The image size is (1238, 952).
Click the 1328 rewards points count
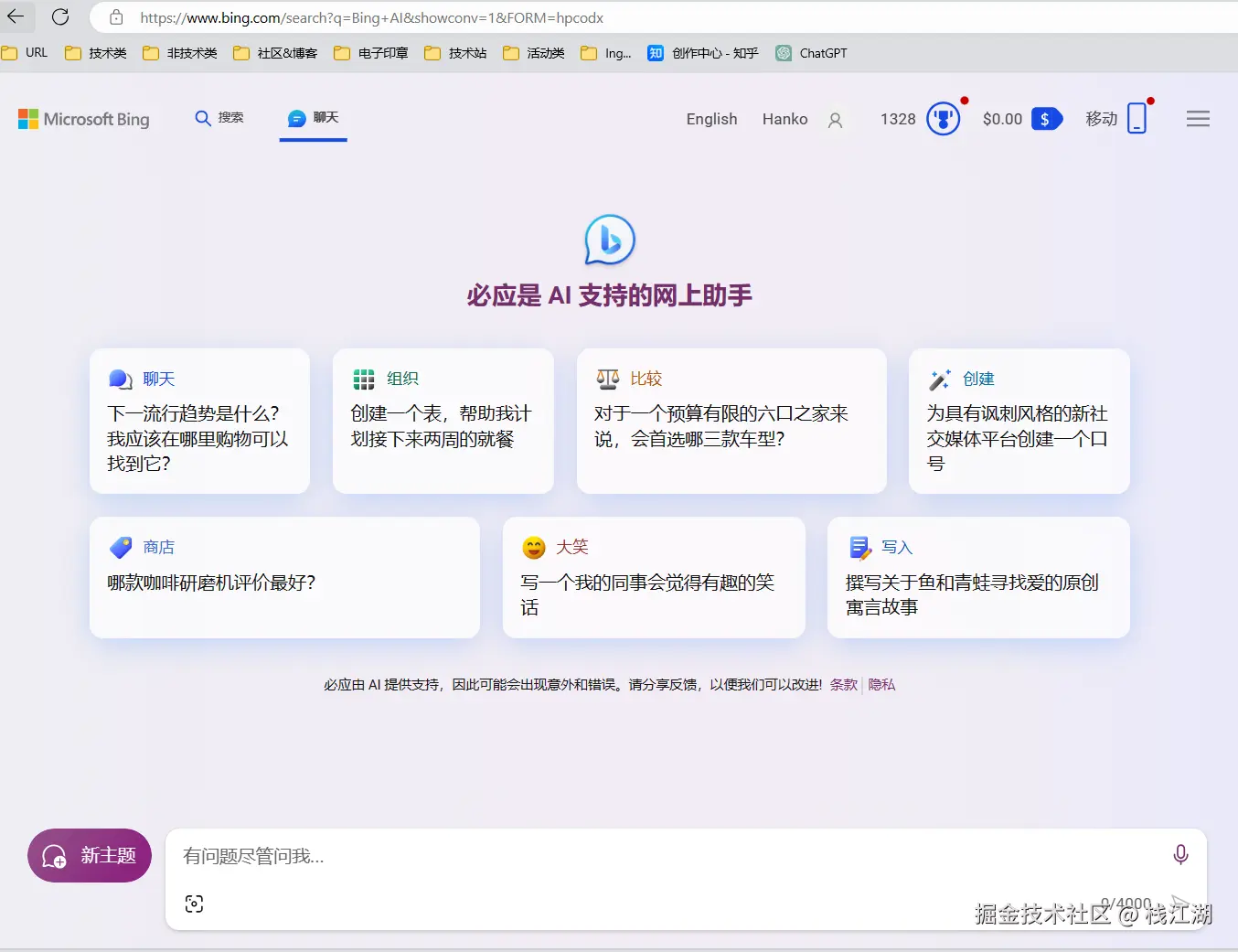898,119
